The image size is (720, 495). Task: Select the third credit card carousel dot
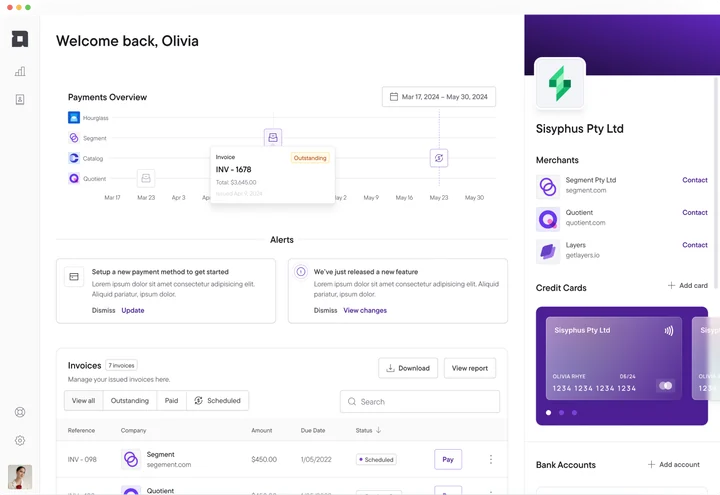tap(574, 412)
